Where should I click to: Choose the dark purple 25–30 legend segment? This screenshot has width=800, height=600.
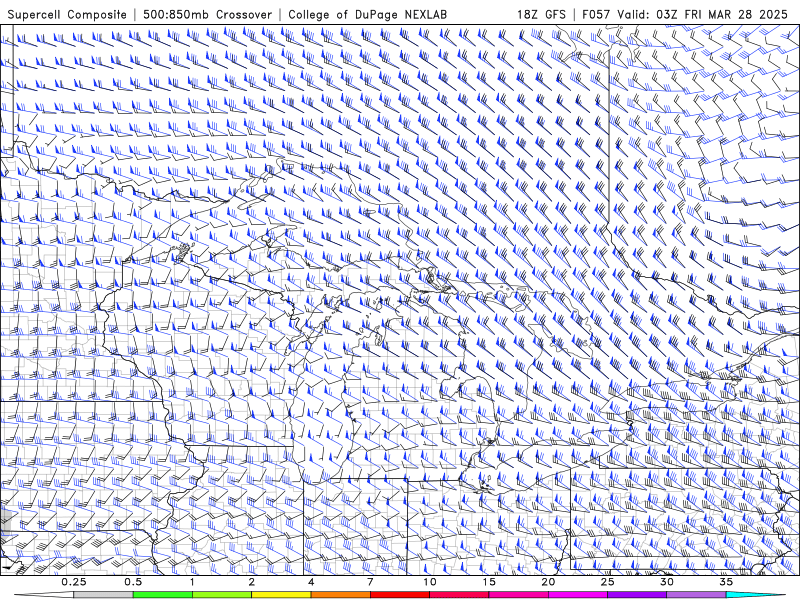(x=637, y=595)
